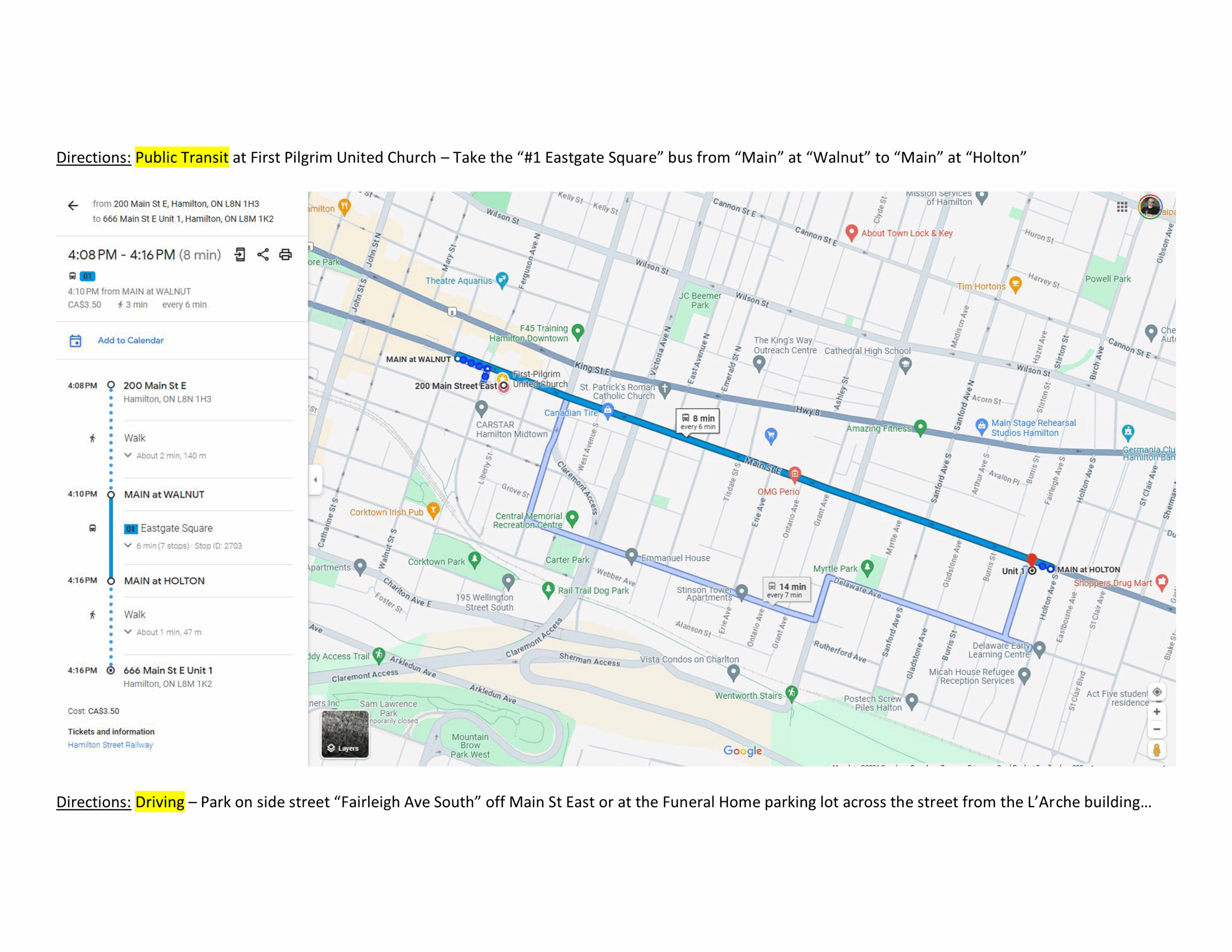
Task: Click the Google logo on the map
Action: coord(743,751)
